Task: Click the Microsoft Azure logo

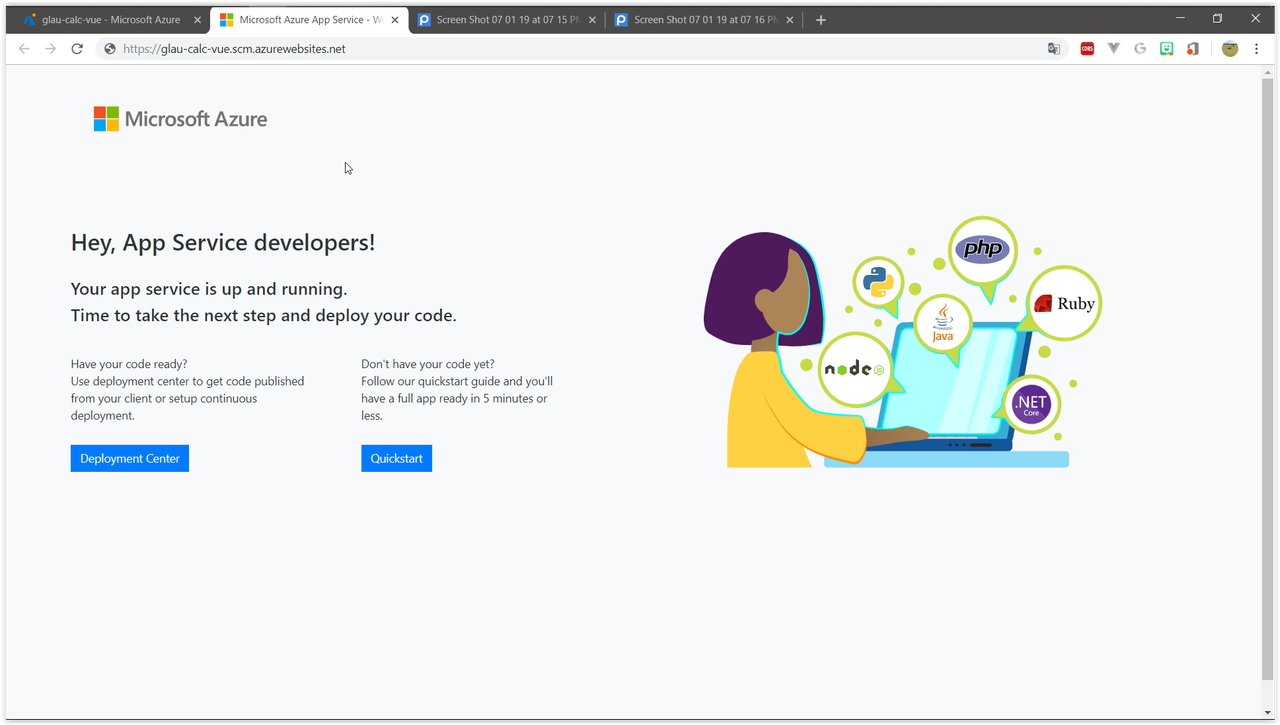Action: (x=181, y=119)
